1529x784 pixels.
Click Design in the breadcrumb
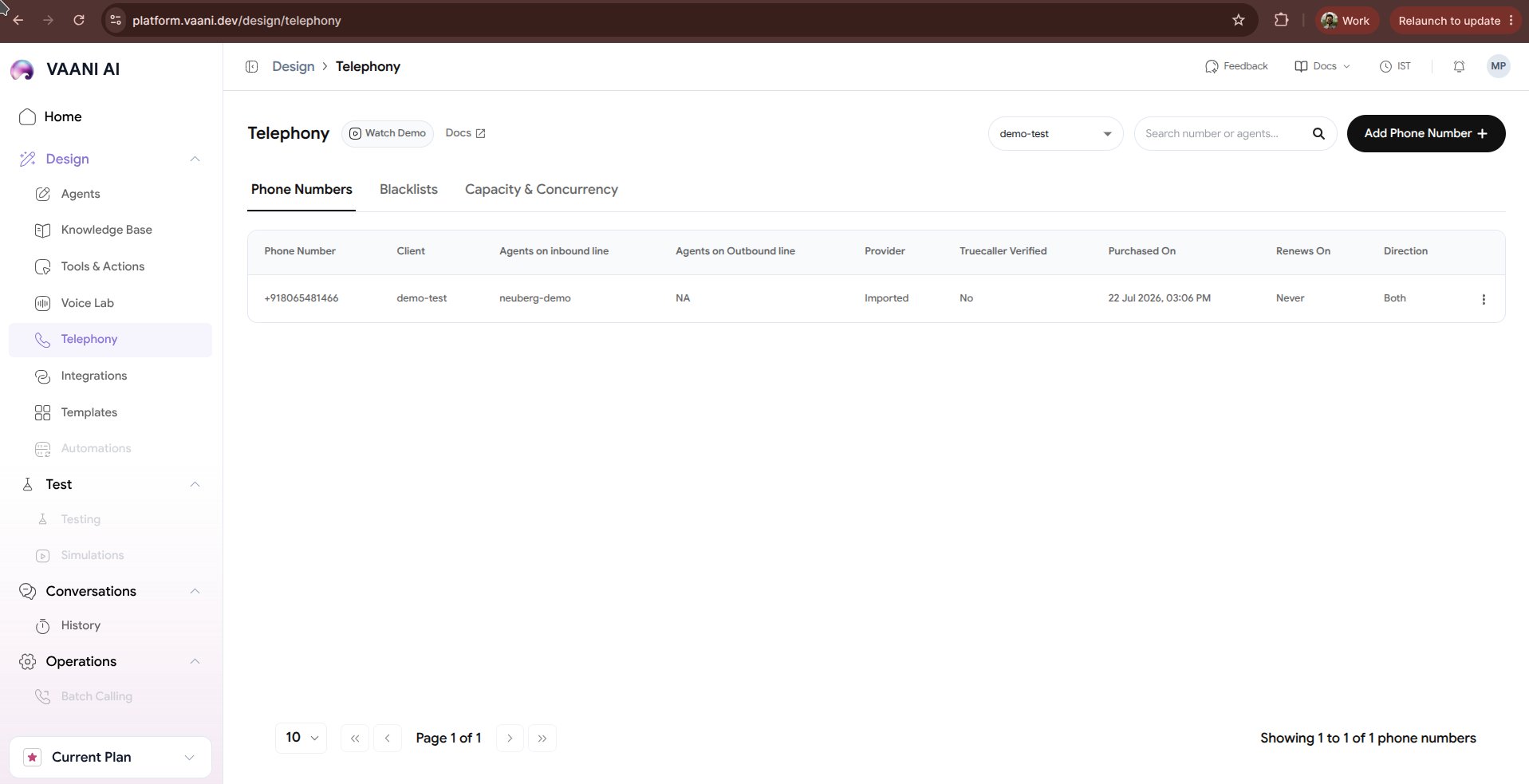[x=293, y=67]
